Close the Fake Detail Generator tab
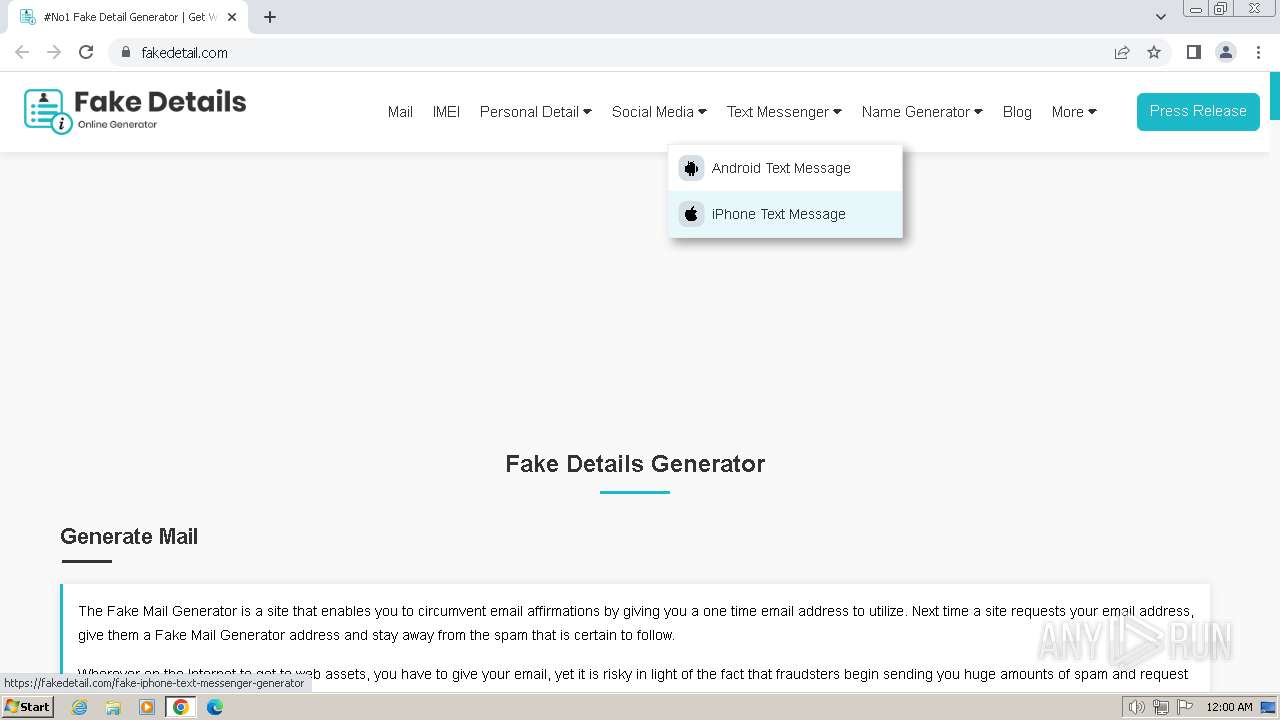 (x=232, y=17)
